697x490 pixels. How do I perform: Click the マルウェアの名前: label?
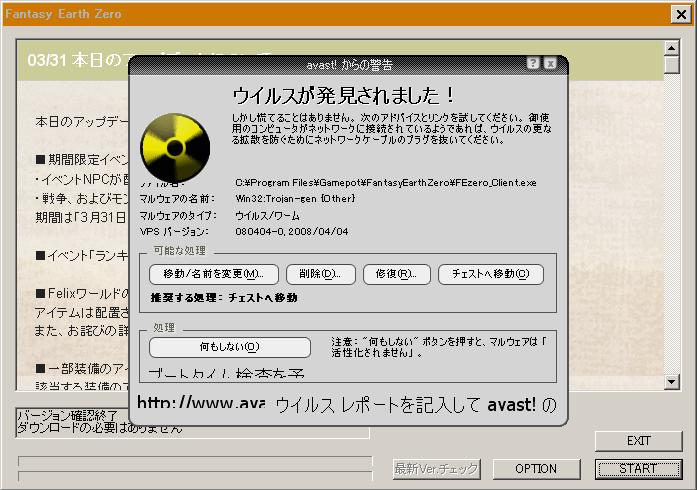point(177,199)
